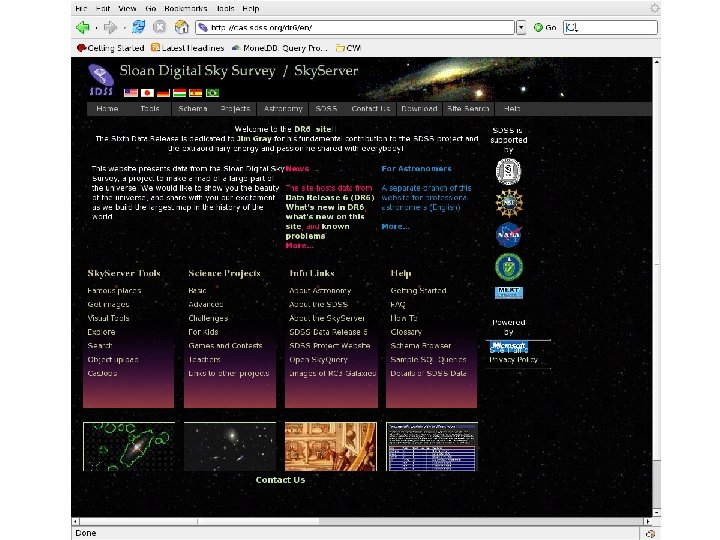Click the browser search box

pos(610,28)
